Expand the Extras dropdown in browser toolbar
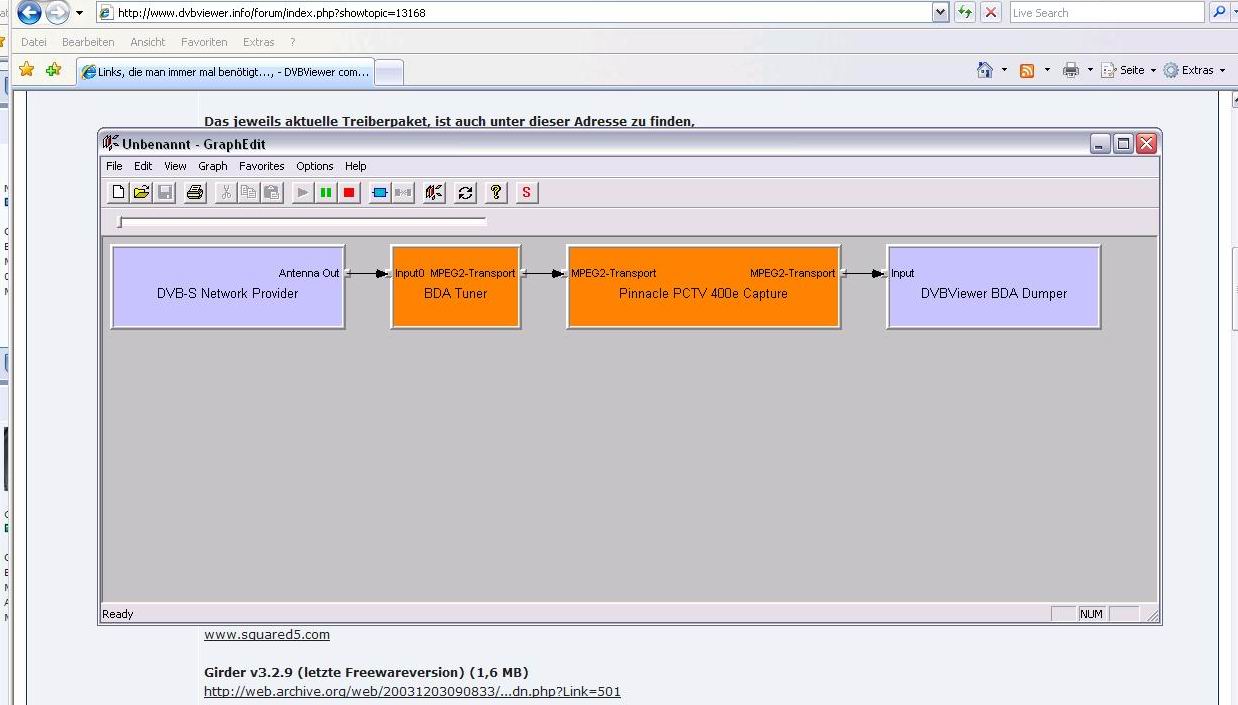The height and width of the screenshot is (705, 1238). point(1222,70)
